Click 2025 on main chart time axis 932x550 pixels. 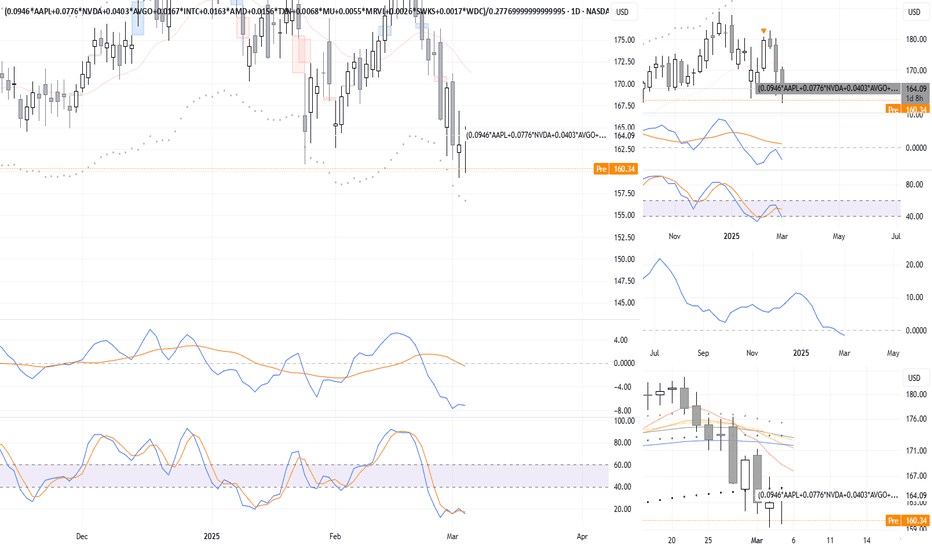[212, 536]
